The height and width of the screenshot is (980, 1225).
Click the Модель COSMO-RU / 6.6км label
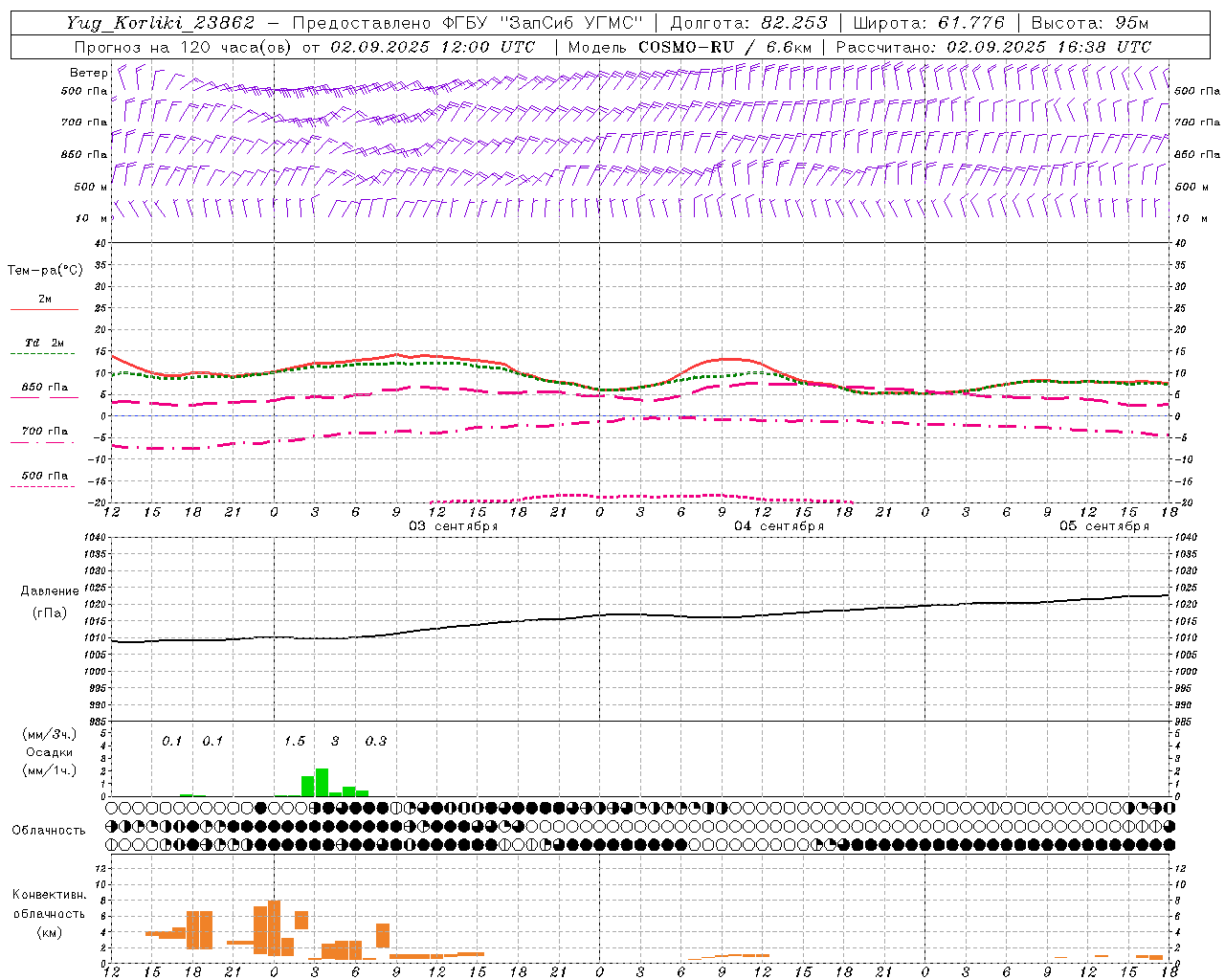689,47
